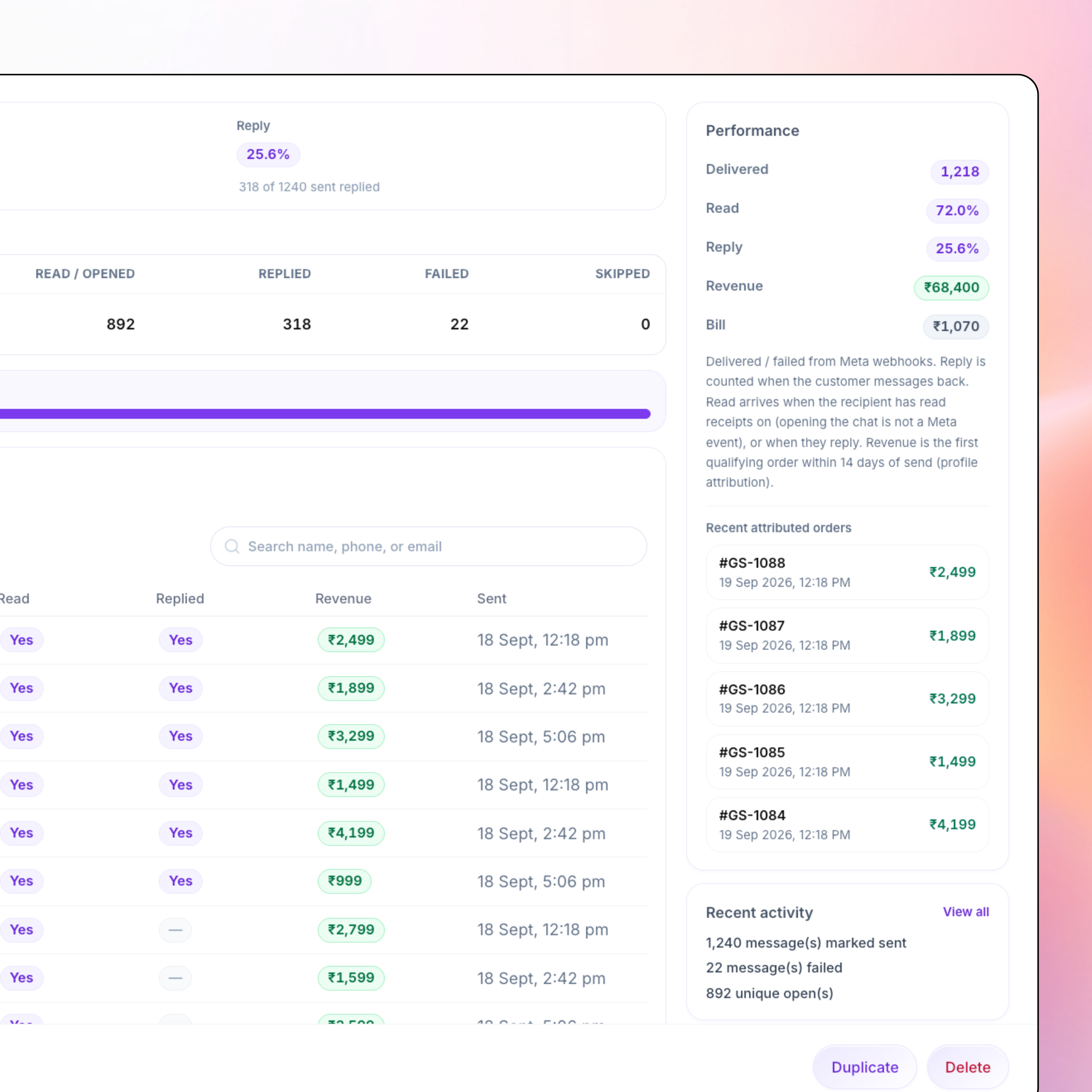
Task: Open attributed order #GS-1086
Action: [x=847, y=699]
